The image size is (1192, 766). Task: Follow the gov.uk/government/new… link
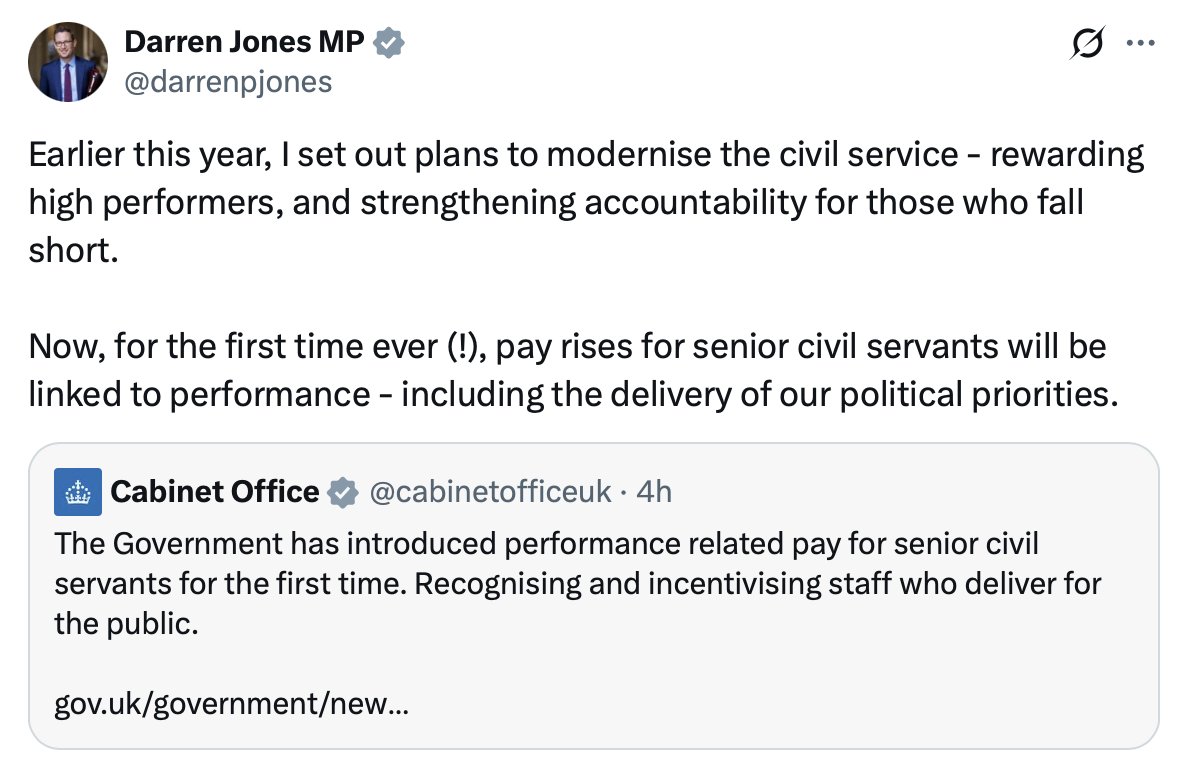(x=232, y=704)
